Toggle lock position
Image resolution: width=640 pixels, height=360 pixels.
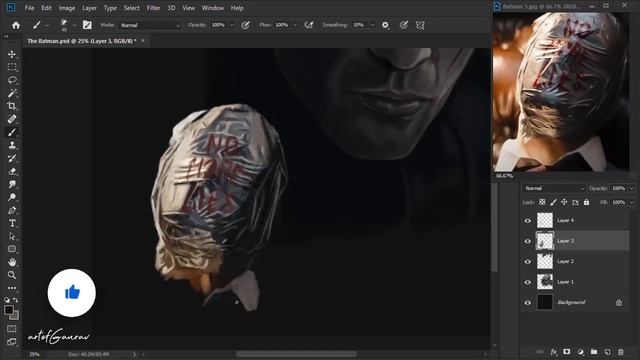pos(564,202)
